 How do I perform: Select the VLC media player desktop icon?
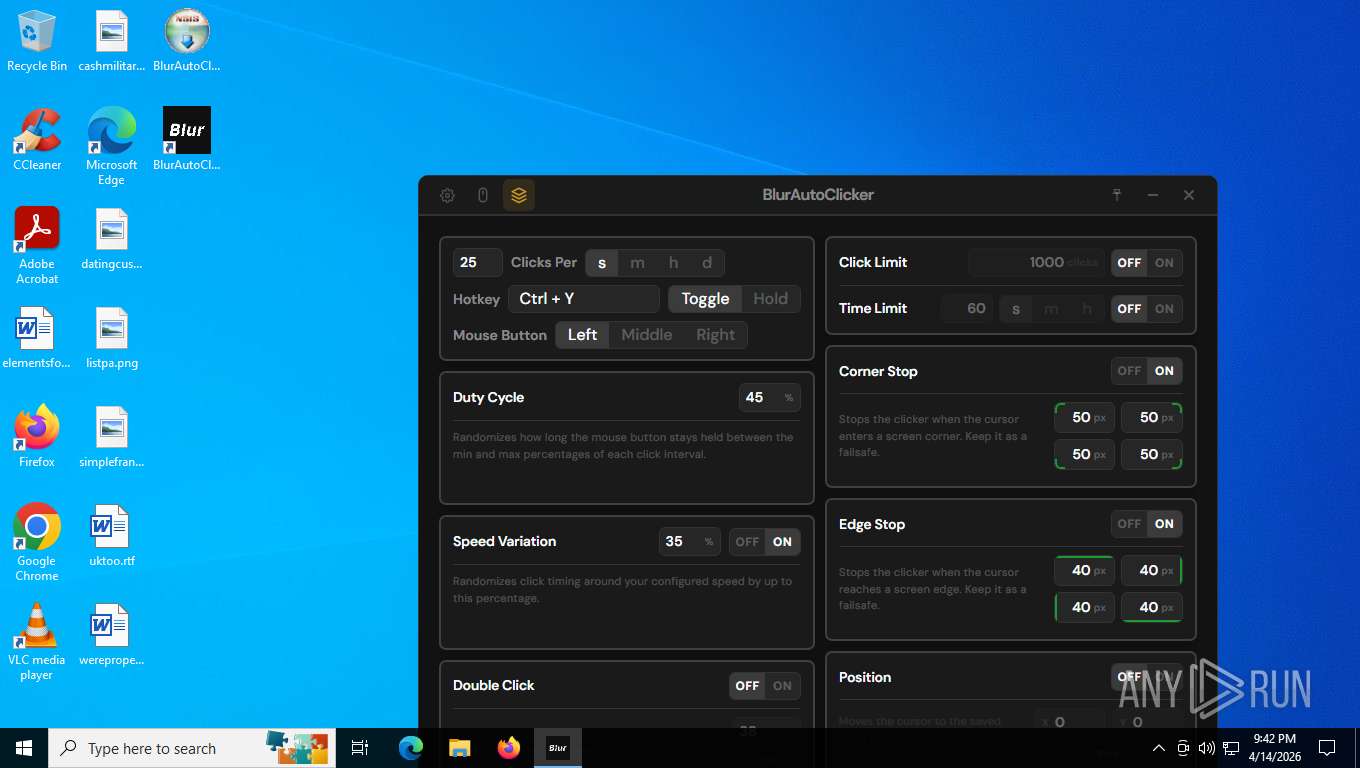[x=37, y=641]
